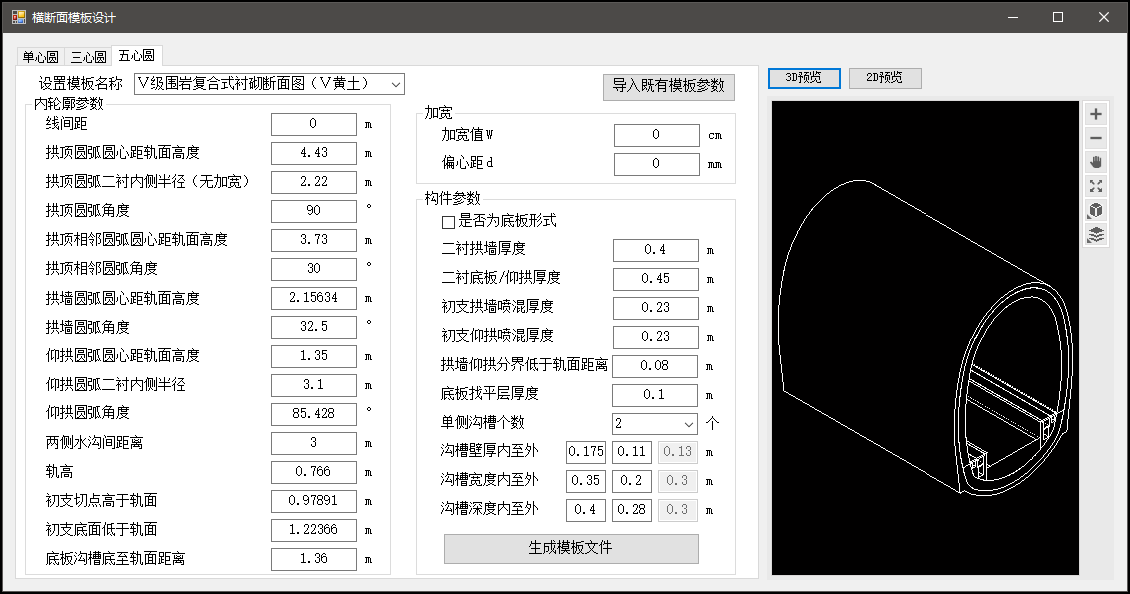This screenshot has width=1130, height=594.
Task: Click the zoom out minus icon
Action: (x=1096, y=138)
